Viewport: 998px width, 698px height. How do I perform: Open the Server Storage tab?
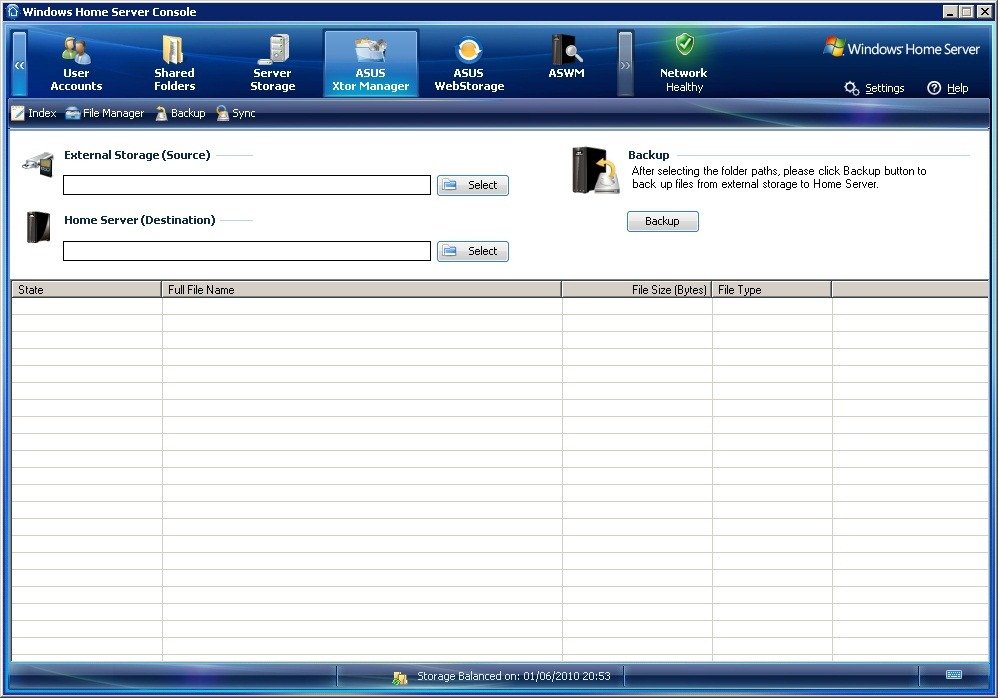click(x=272, y=64)
